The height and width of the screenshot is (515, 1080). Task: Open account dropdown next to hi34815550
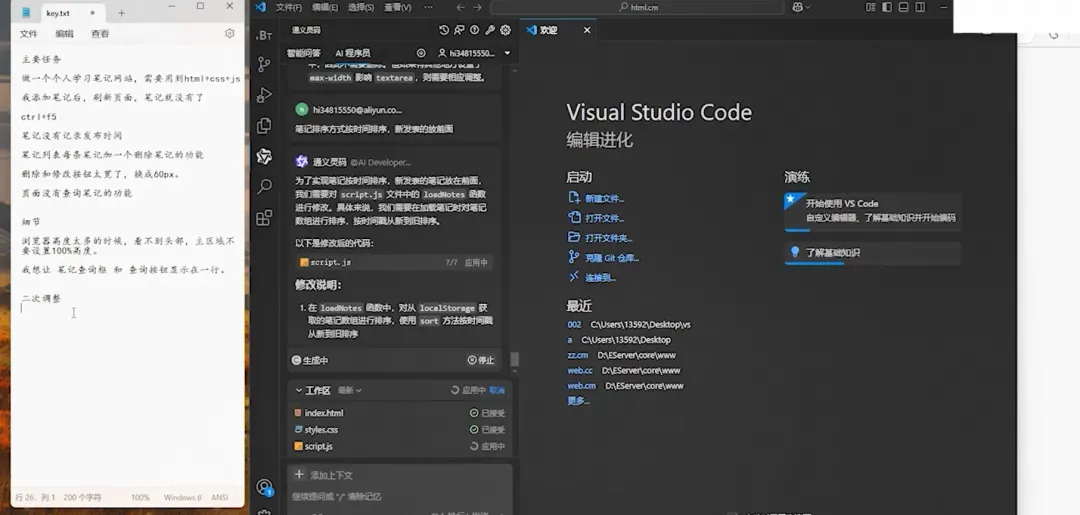508,53
